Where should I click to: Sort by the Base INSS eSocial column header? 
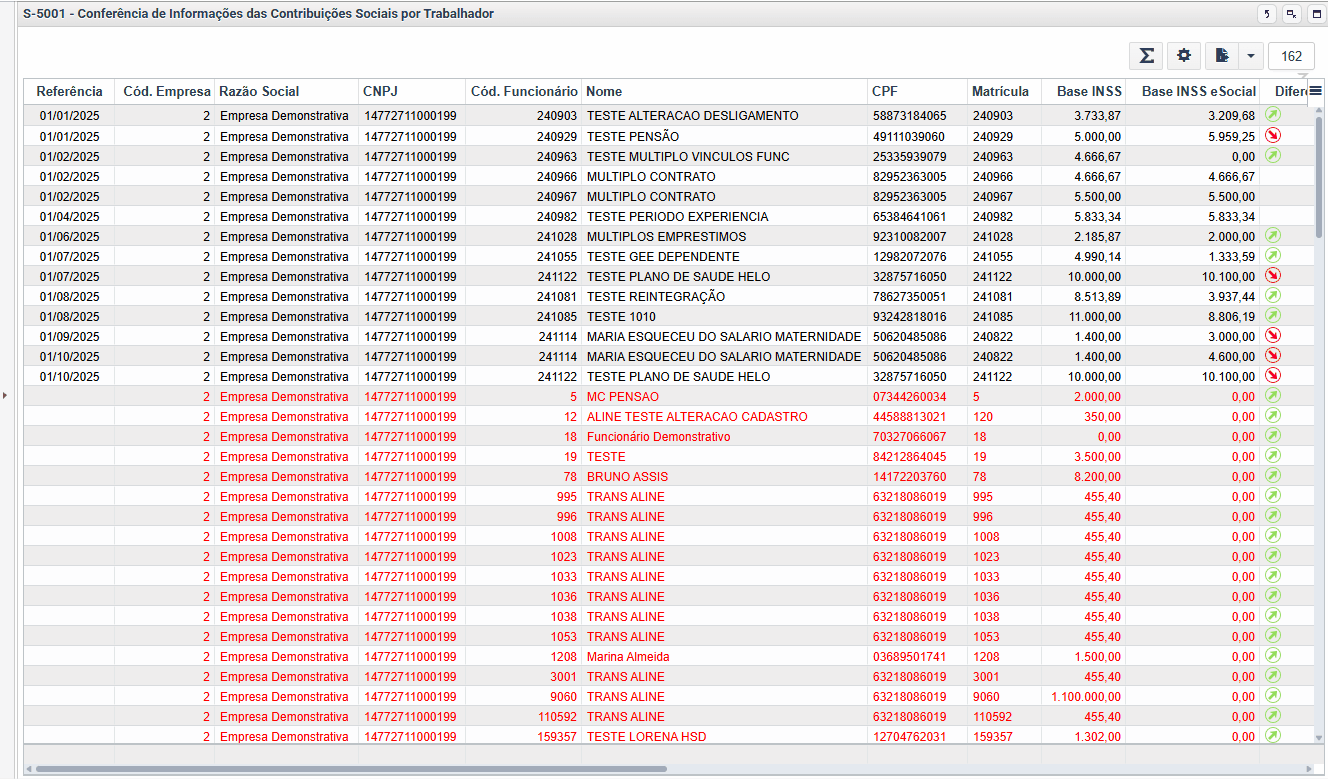1193,91
